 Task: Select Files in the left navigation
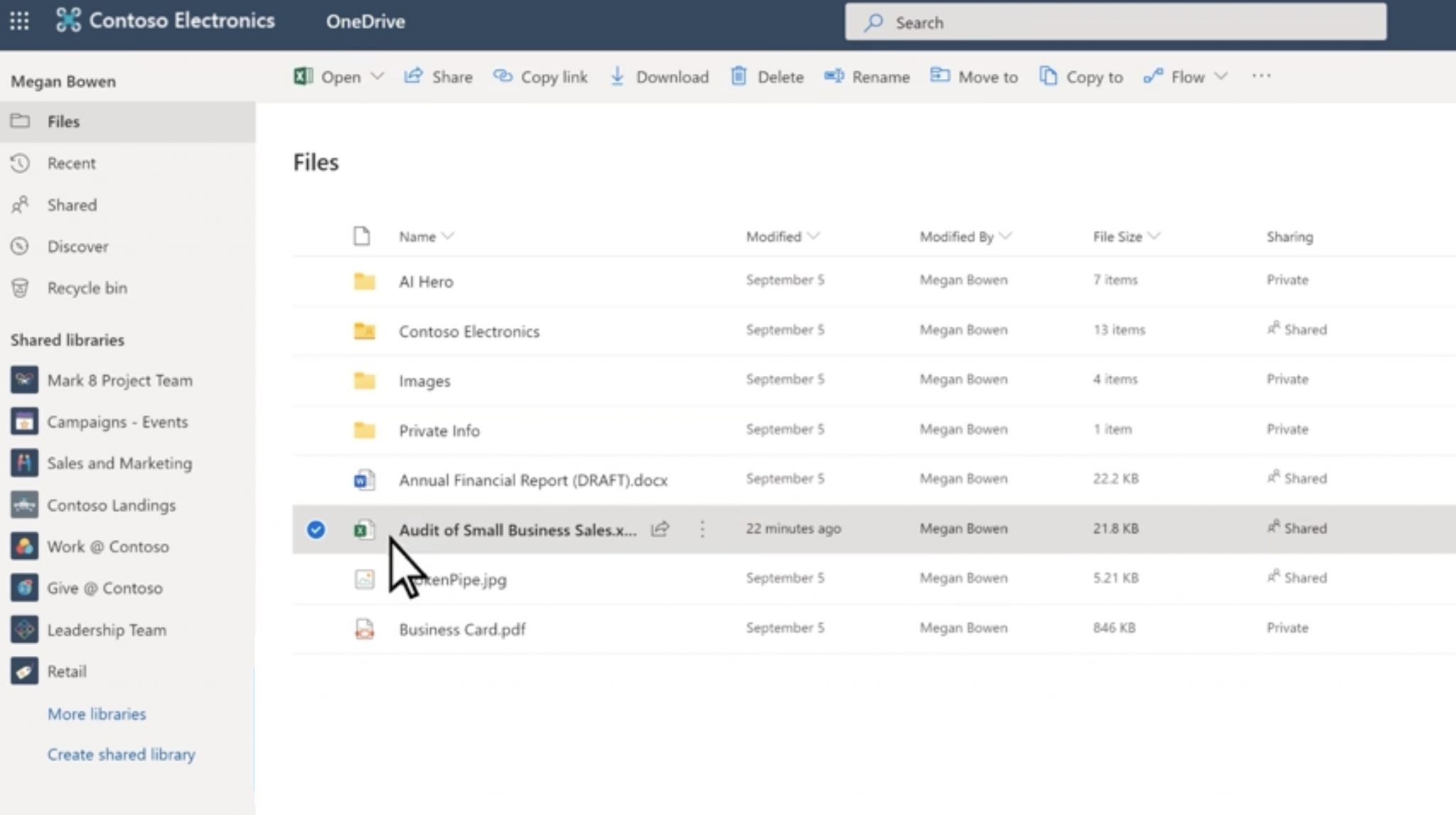click(x=128, y=122)
